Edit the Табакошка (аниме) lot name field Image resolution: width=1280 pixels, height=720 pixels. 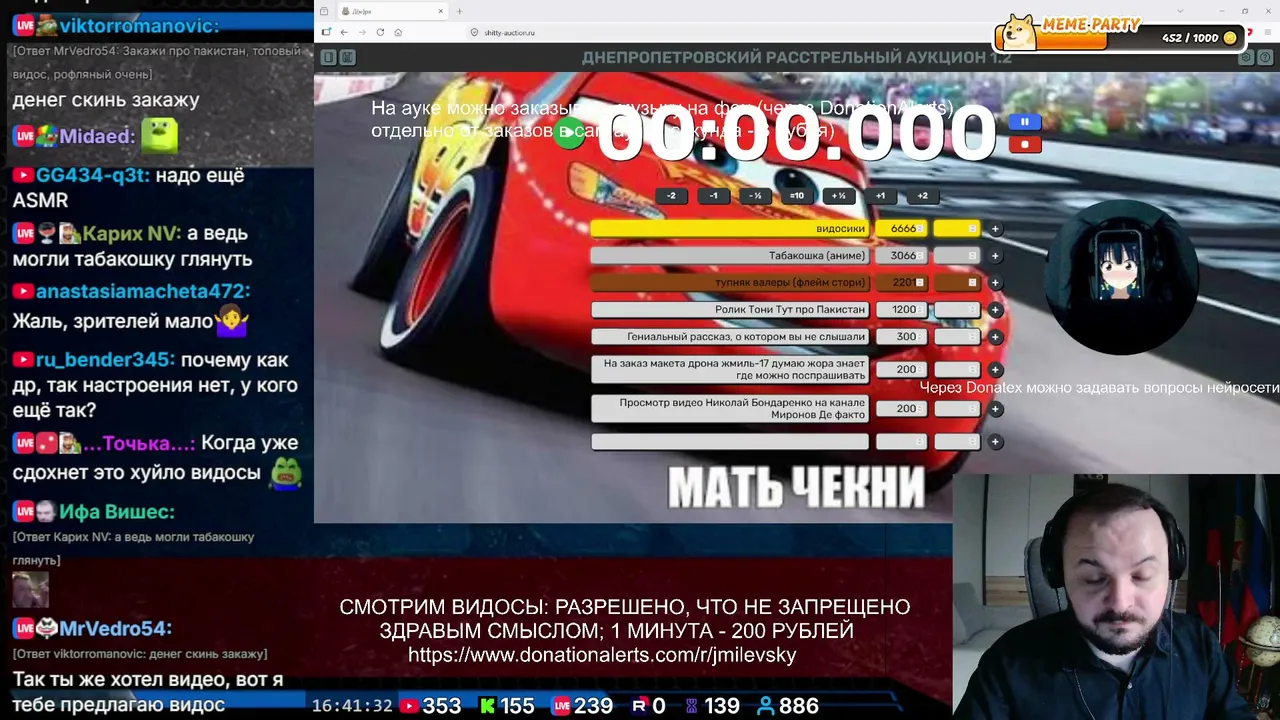click(x=730, y=256)
